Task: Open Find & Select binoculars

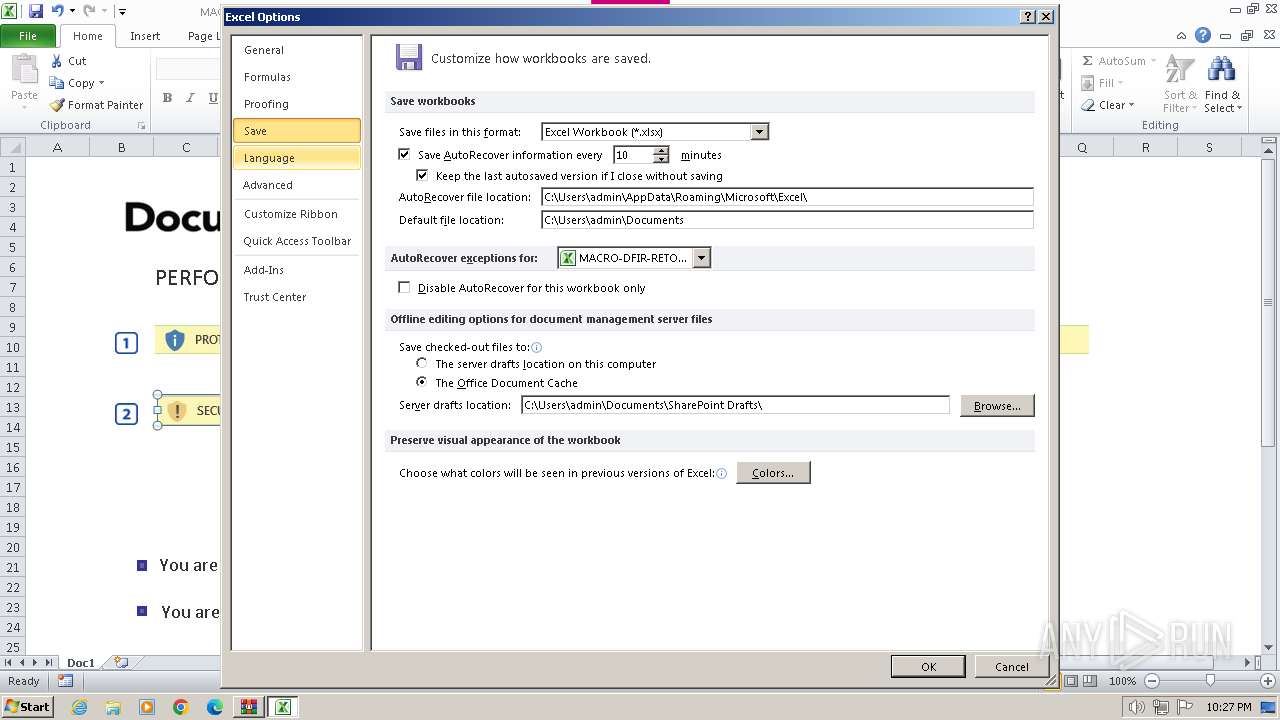Action: pyautogui.click(x=1221, y=70)
